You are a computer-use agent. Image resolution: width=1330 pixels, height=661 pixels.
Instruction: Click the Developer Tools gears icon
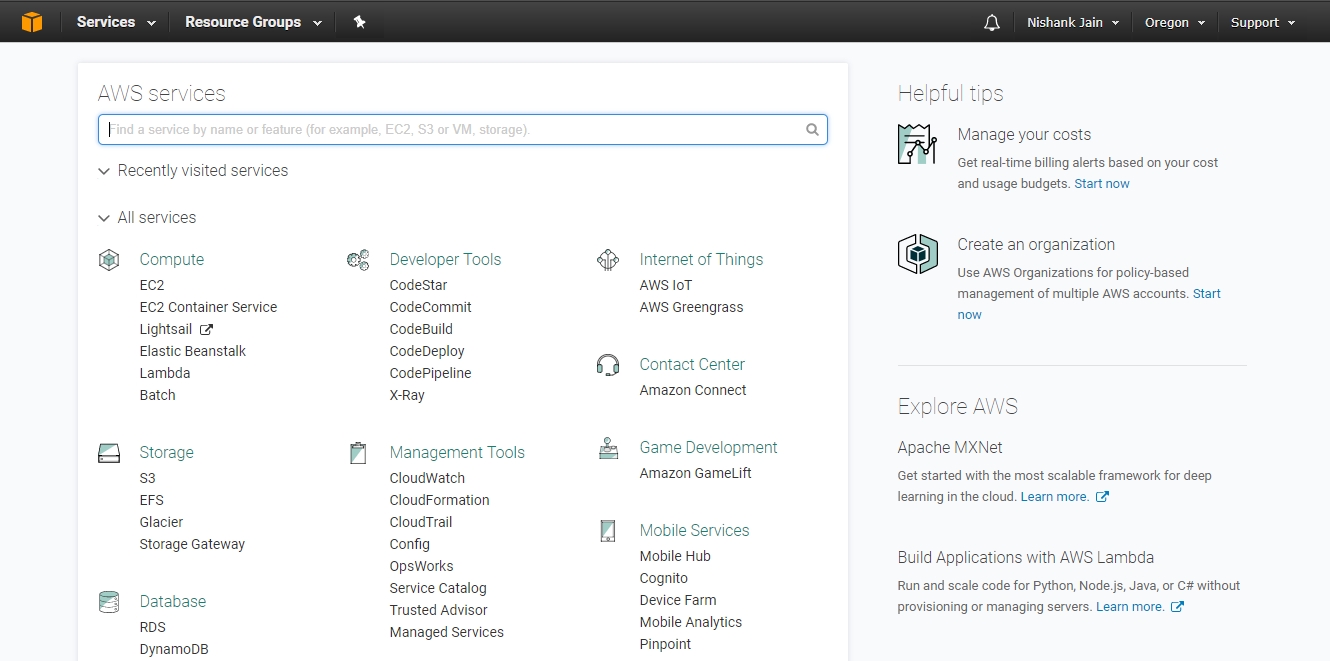[x=358, y=260]
